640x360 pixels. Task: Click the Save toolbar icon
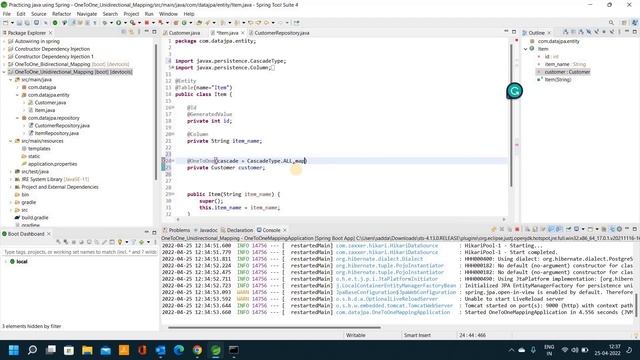pyautogui.click(x=19, y=23)
